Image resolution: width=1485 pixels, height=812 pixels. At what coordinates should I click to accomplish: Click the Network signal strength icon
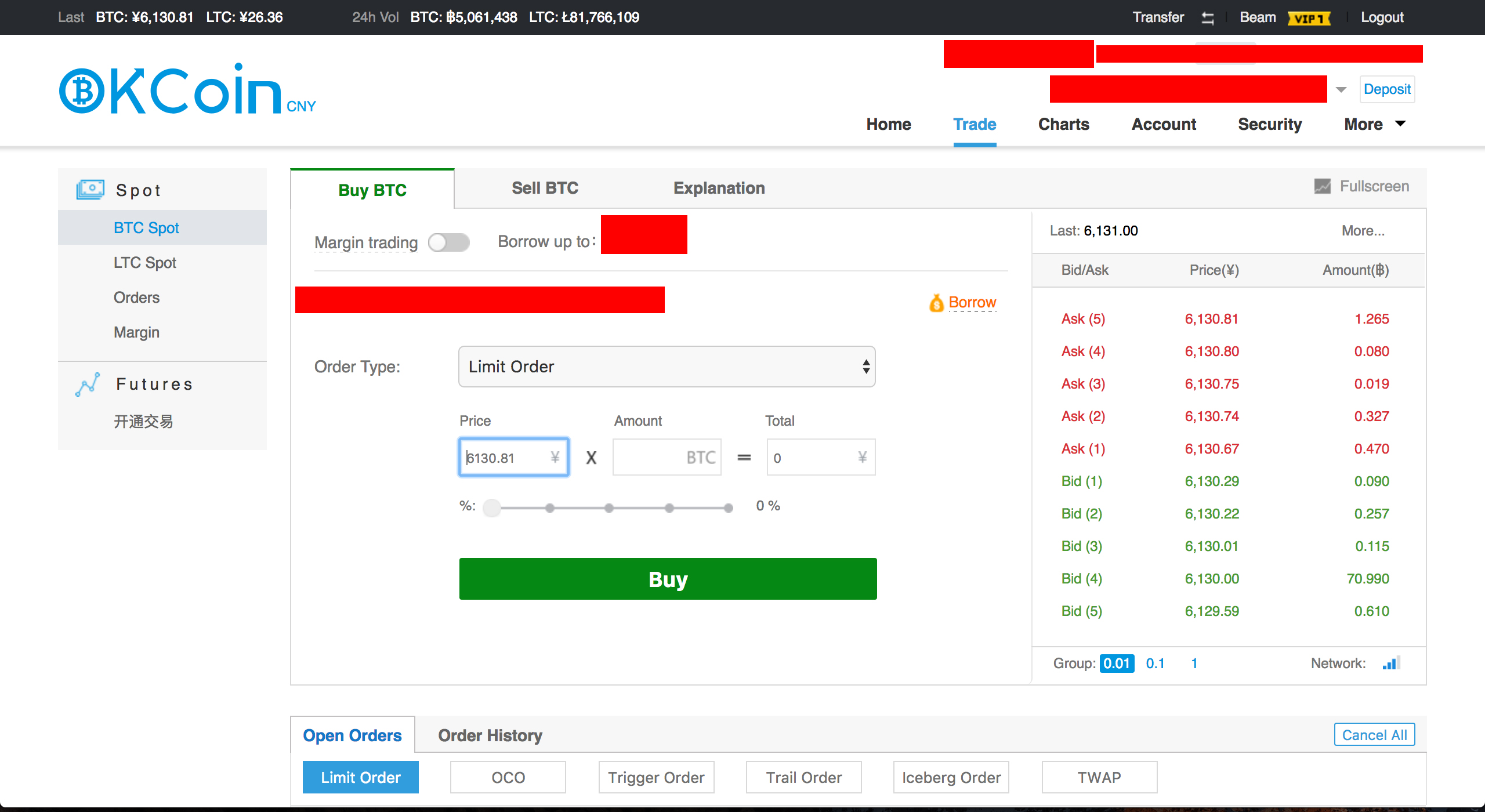pos(1391,663)
